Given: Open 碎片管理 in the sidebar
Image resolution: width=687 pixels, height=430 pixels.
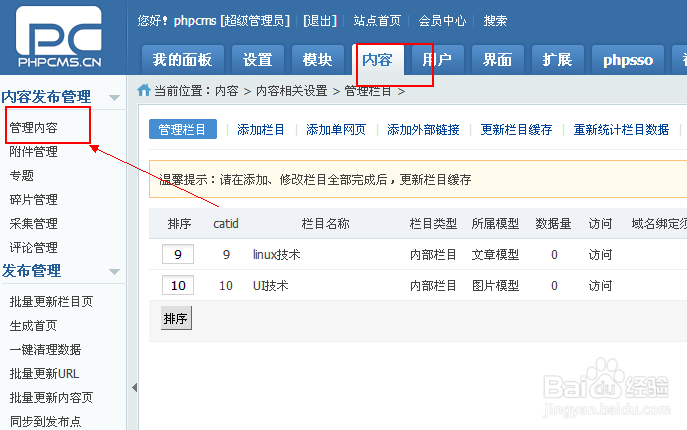Looking at the screenshot, I should tap(34, 200).
